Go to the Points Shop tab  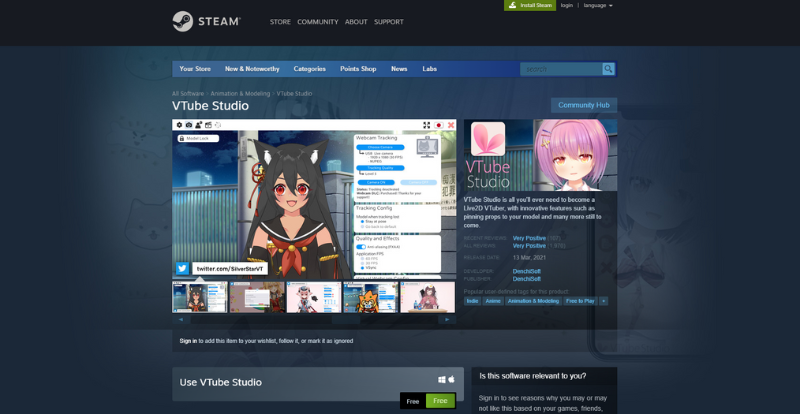tap(358, 69)
